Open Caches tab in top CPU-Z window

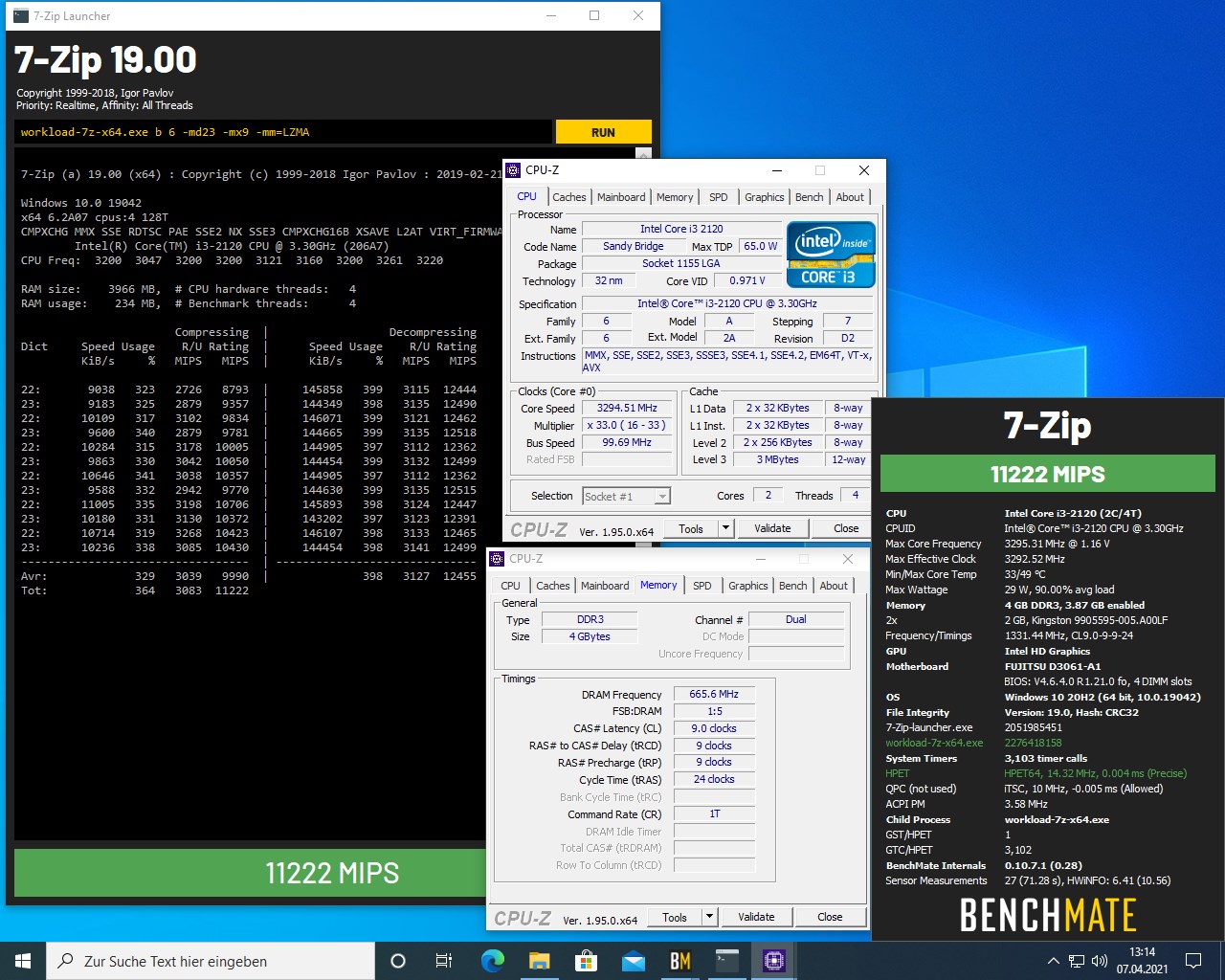(x=569, y=197)
